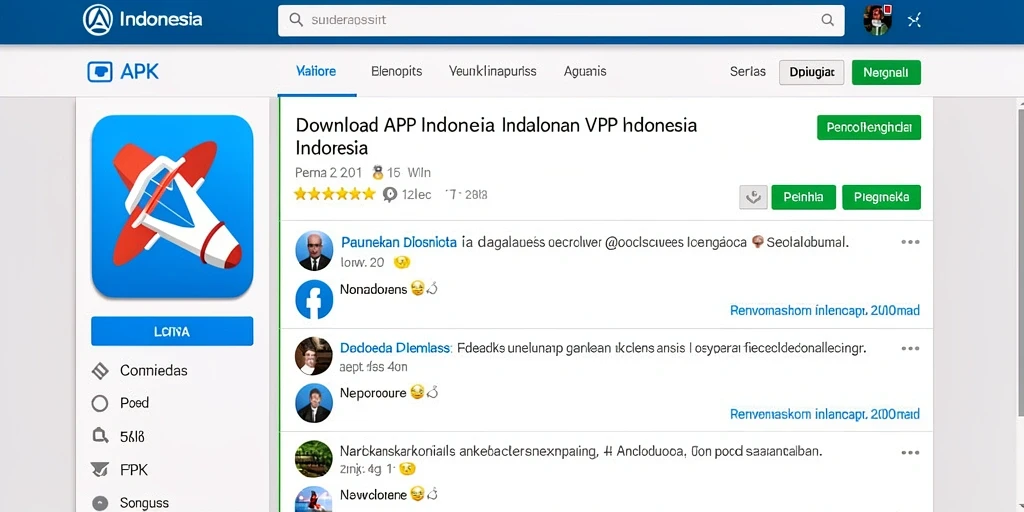Click the emoji reaction next to Newclorene
The image size is (1024, 512).
[x=417, y=494]
